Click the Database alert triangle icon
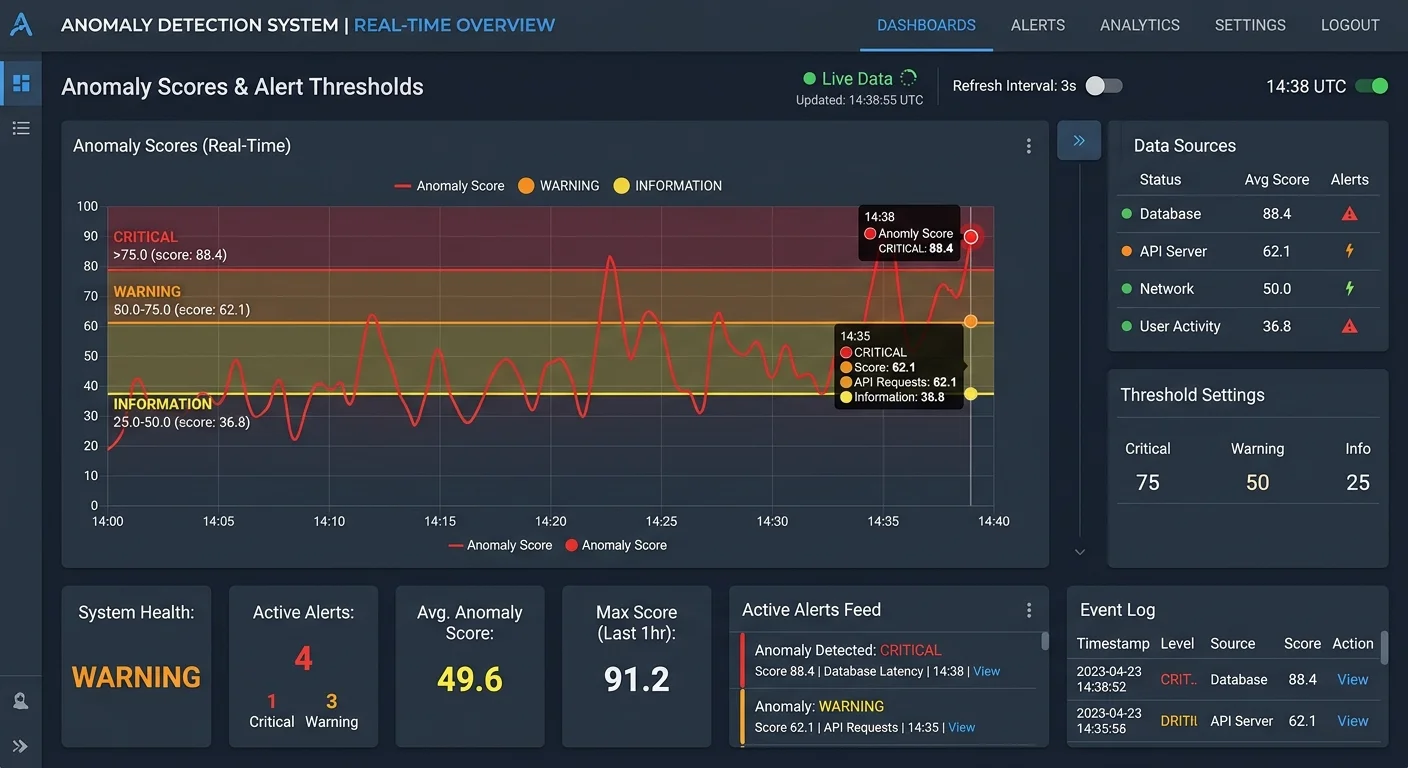 tap(1349, 214)
